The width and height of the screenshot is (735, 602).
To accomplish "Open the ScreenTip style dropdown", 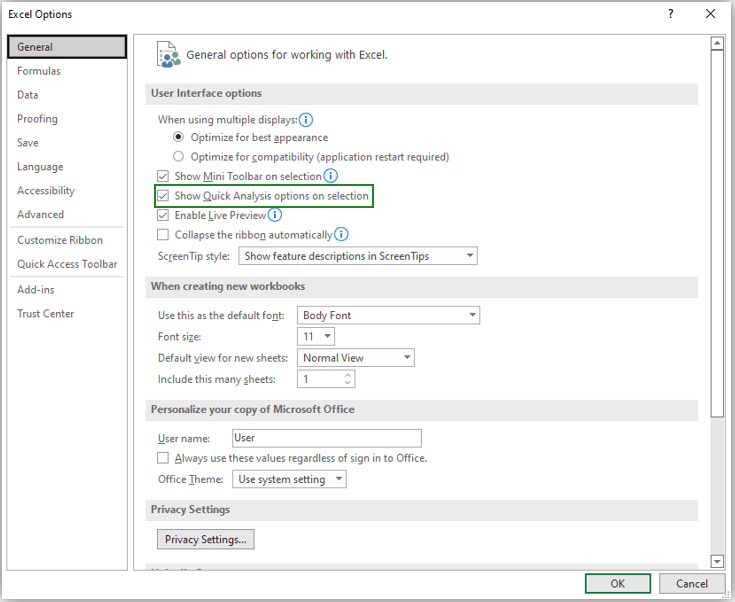I will pos(358,256).
